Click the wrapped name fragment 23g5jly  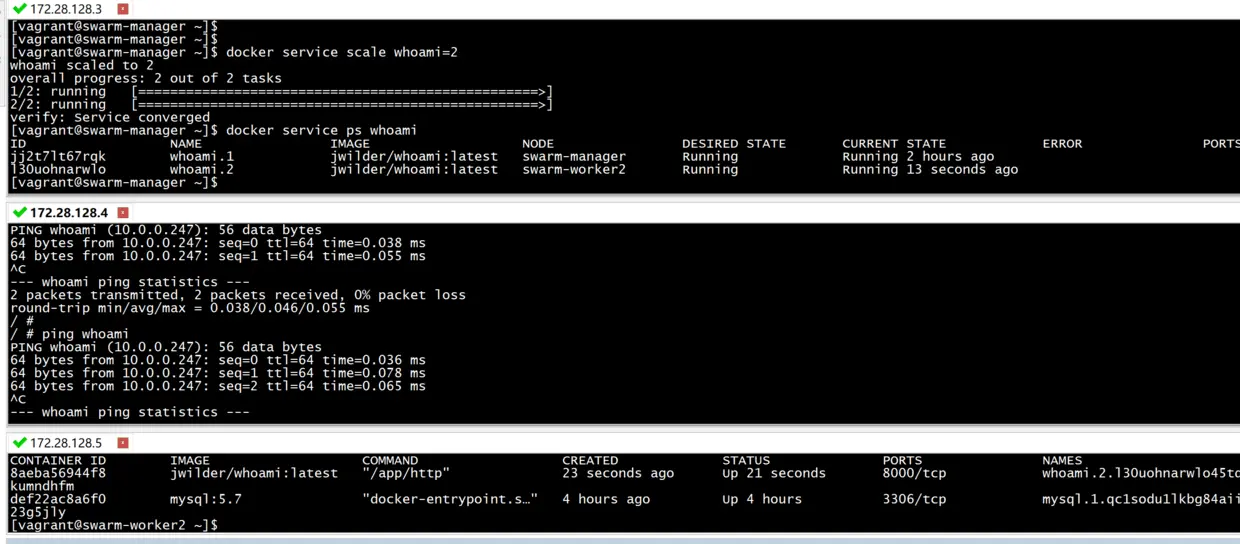coord(38,512)
